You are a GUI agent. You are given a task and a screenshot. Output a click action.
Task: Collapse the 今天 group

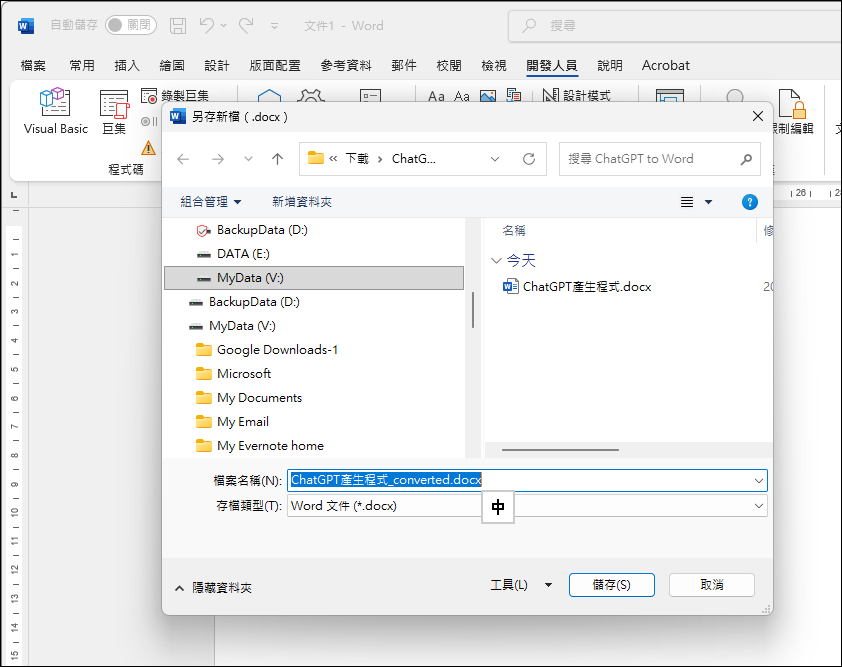[496, 261]
